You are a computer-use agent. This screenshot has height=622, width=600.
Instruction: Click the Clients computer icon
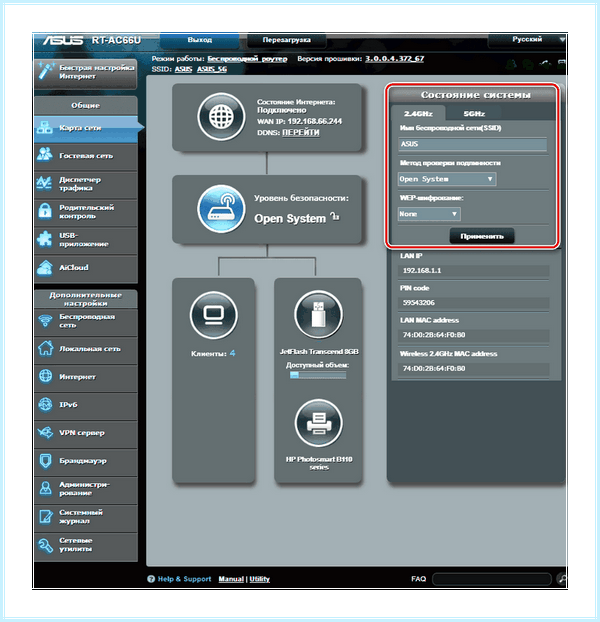pos(214,316)
